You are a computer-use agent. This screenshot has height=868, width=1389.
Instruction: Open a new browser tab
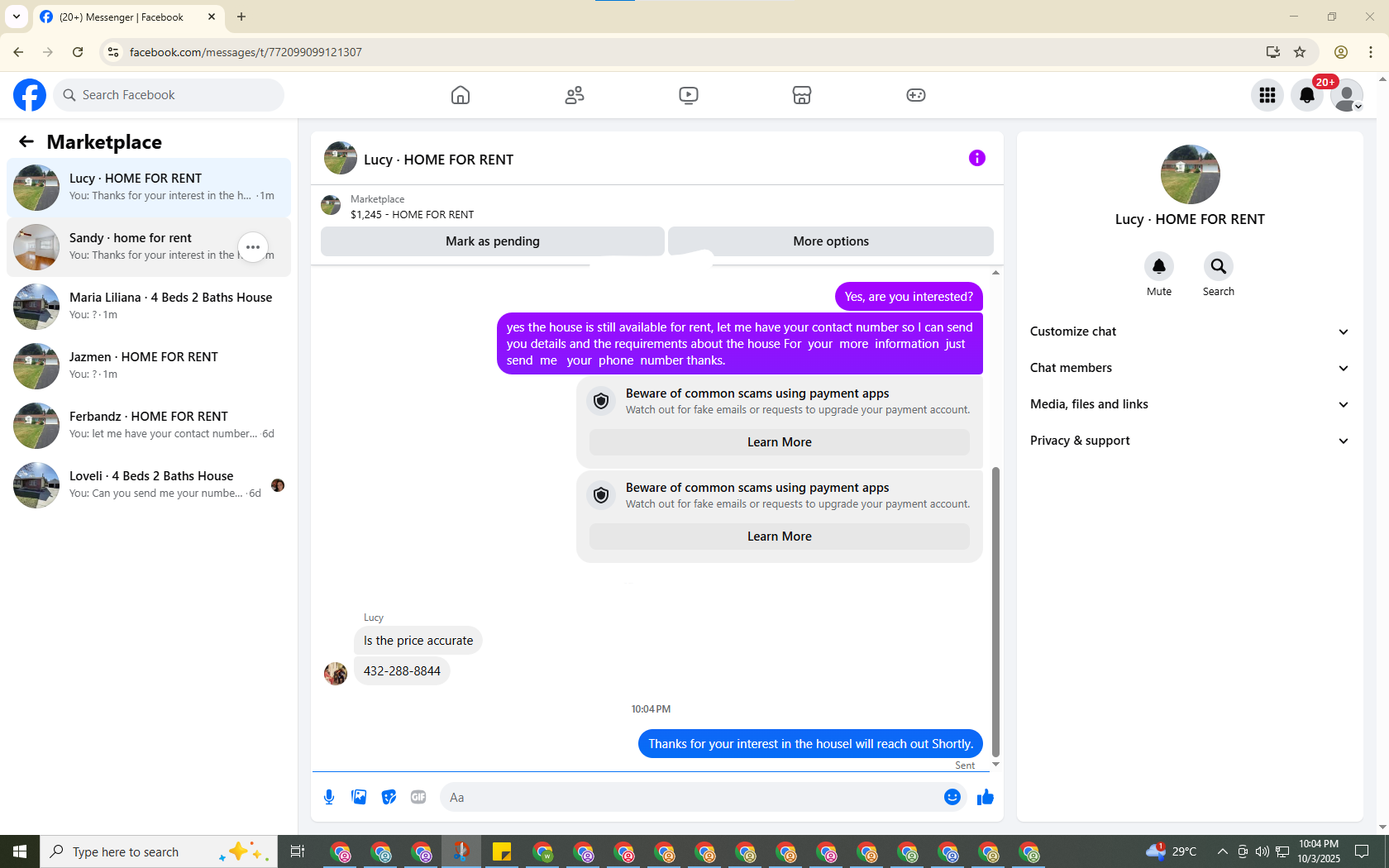[x=241, y=17]
